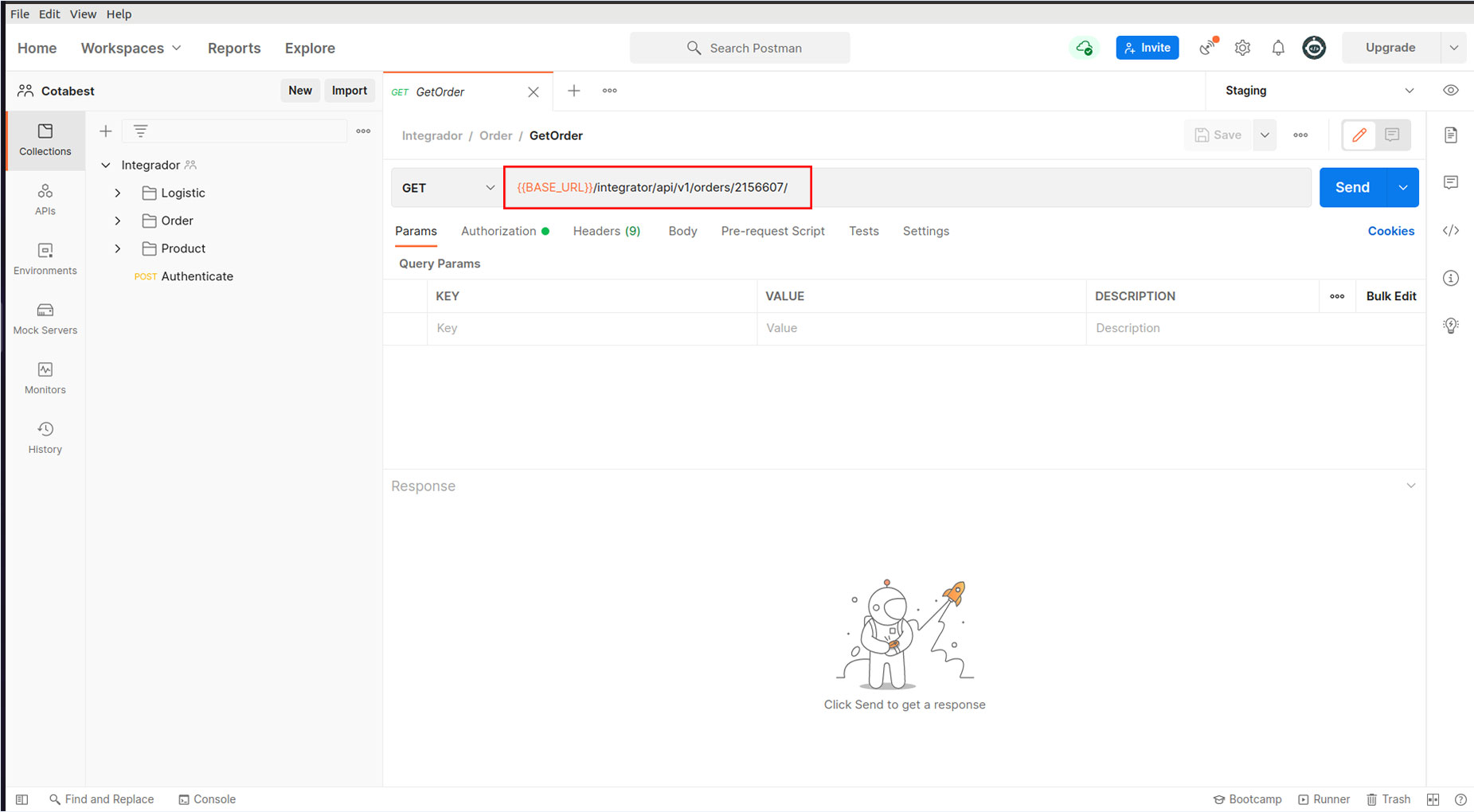Open the notifications bell
1474x812 pixels.
pyautogui.click(x=1278, y=48)
